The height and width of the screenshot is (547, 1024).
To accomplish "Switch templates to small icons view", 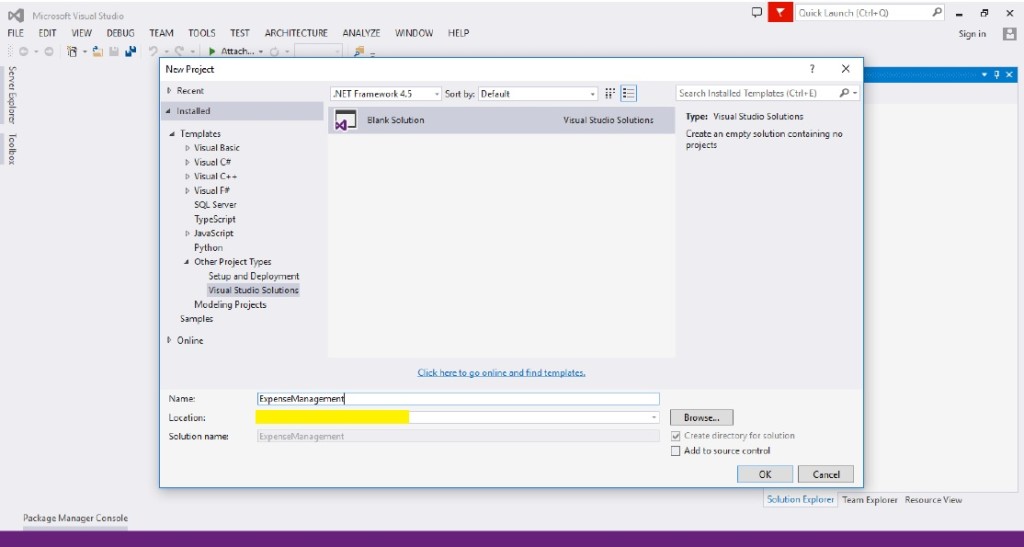I will pos(610,93).
